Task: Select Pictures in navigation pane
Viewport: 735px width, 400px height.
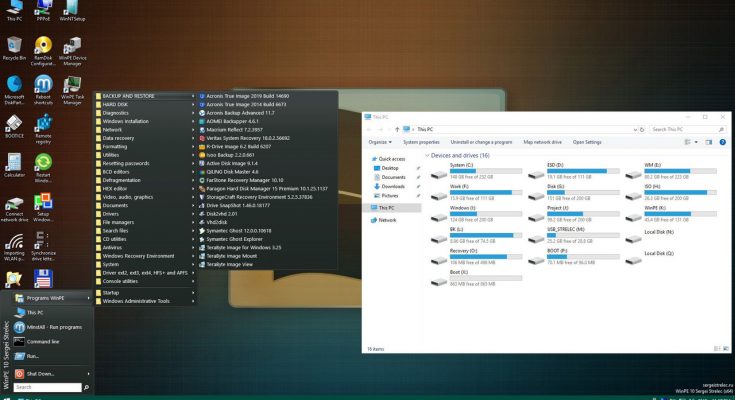Action: tap(386, 196)
